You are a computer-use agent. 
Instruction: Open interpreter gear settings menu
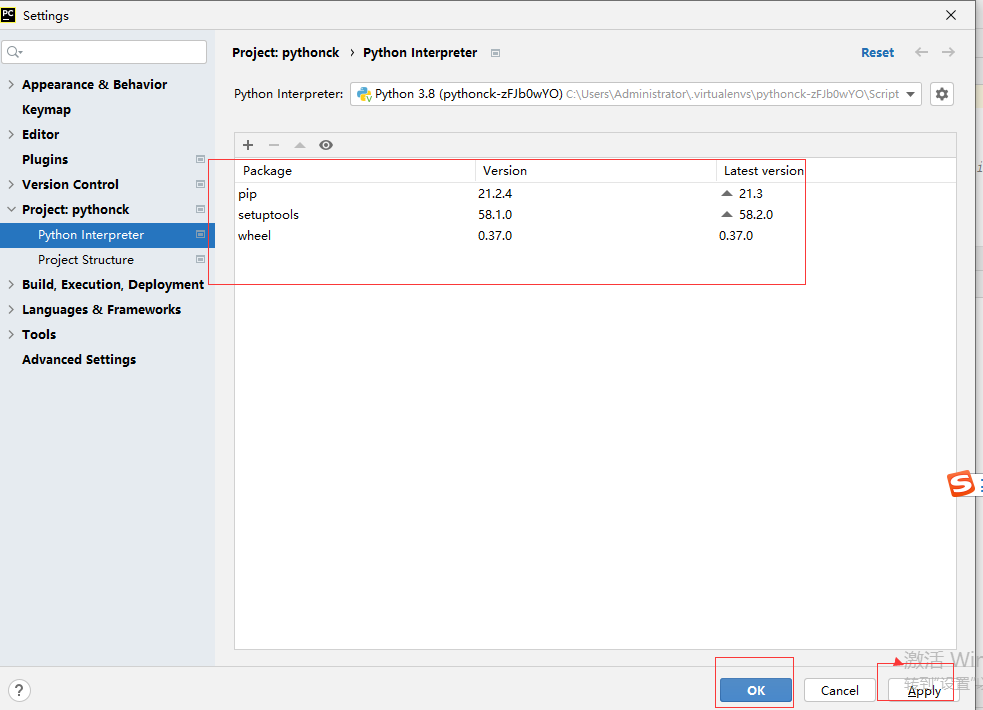[942, 94]
